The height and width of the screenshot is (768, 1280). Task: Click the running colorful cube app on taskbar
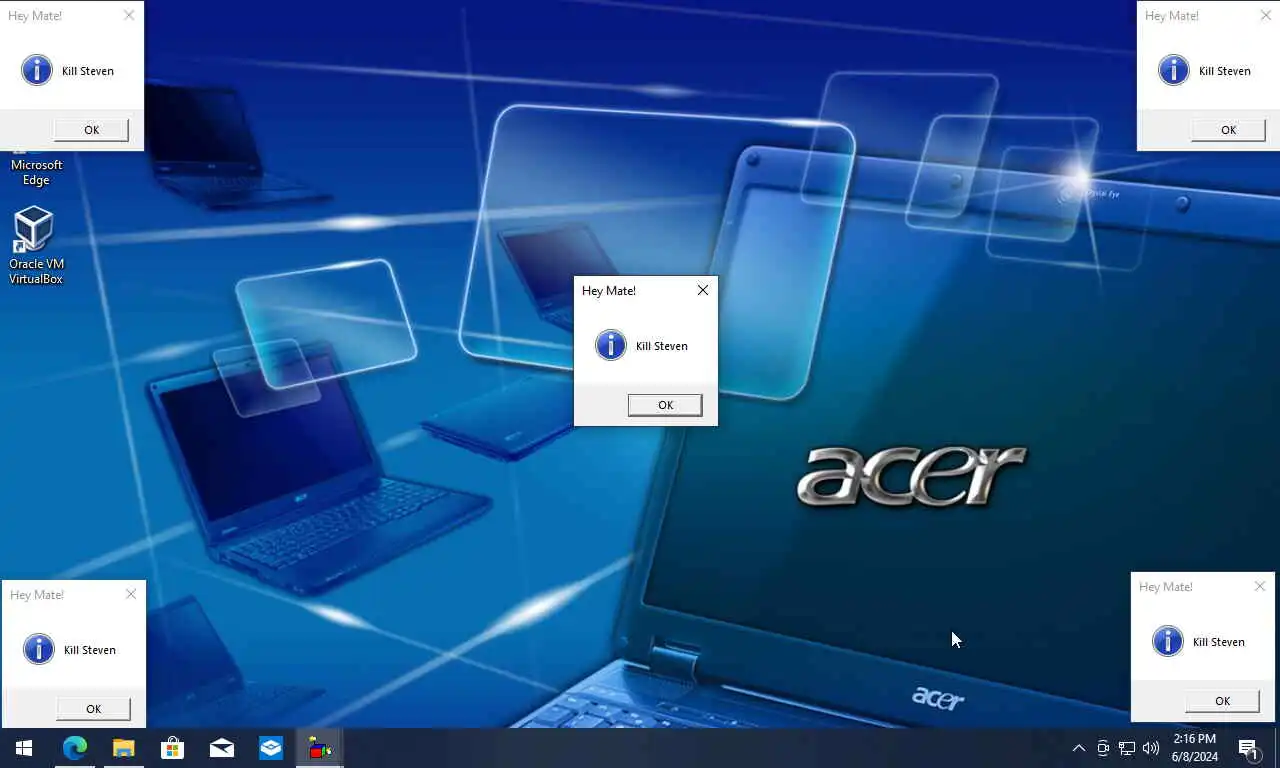tap(320, 748)
